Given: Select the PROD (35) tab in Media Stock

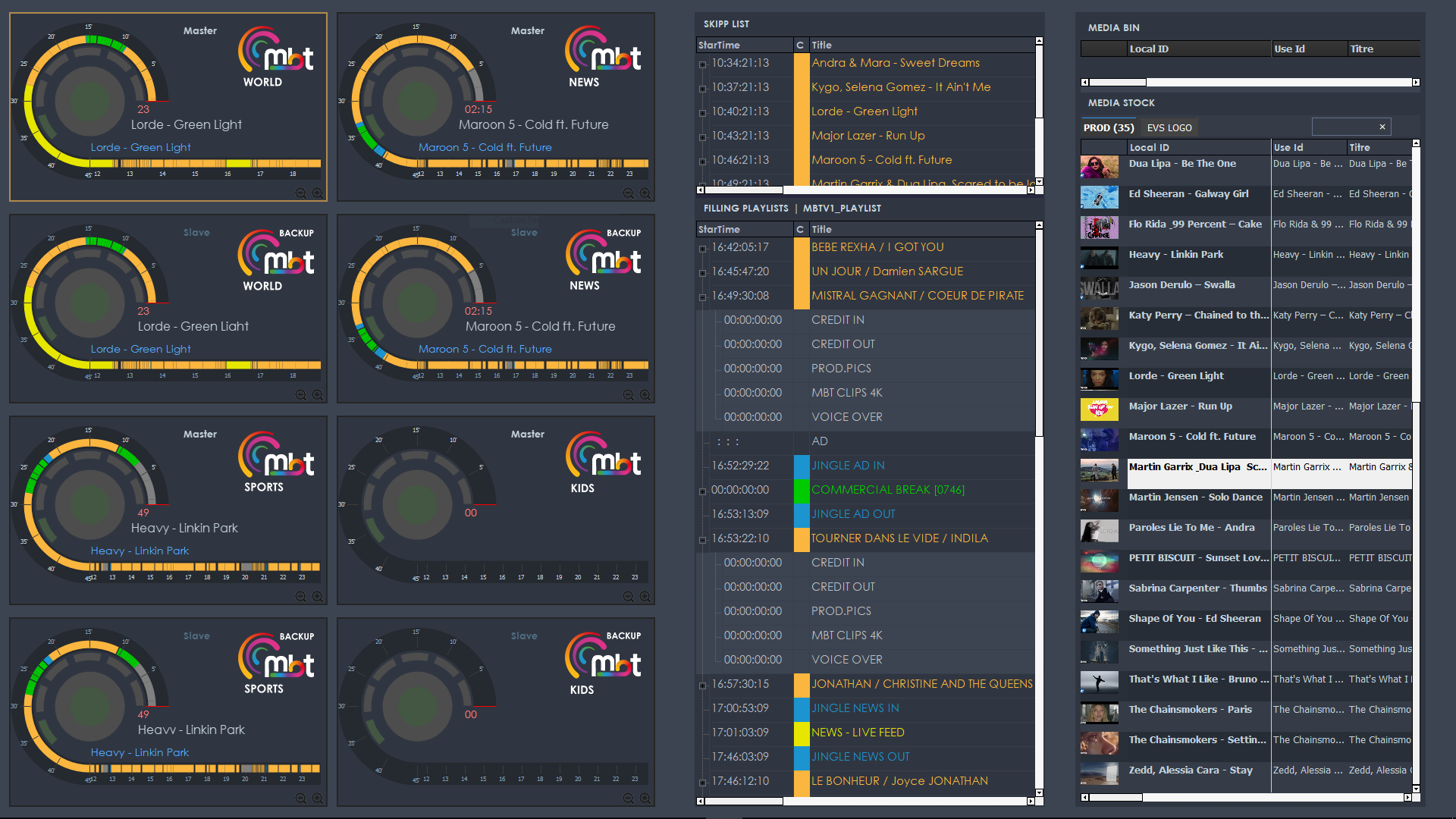Looking at the screenshot, I should pos(1109,127).
